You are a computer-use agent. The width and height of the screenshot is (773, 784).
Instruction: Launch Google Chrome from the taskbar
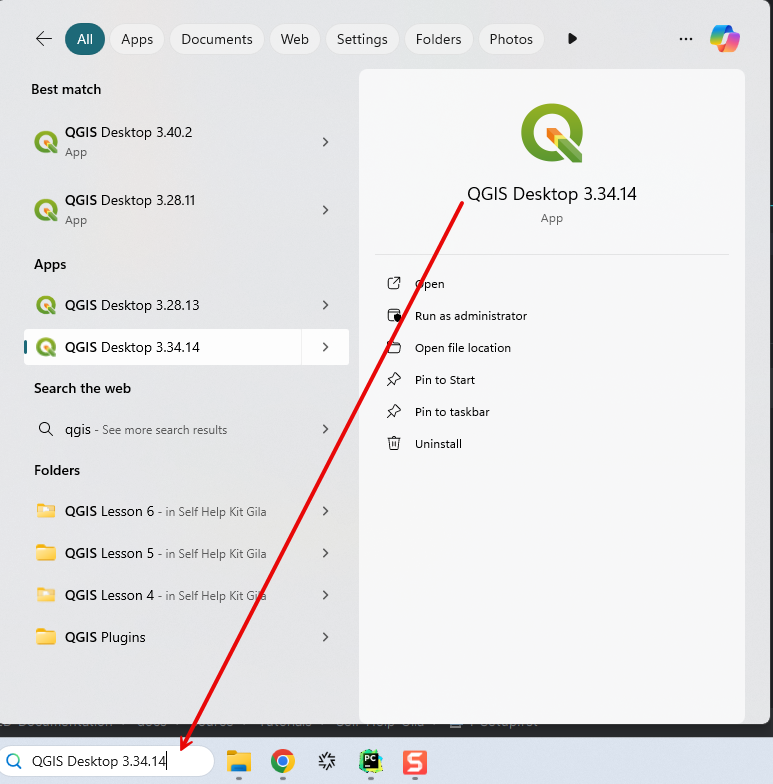(283, 762)
